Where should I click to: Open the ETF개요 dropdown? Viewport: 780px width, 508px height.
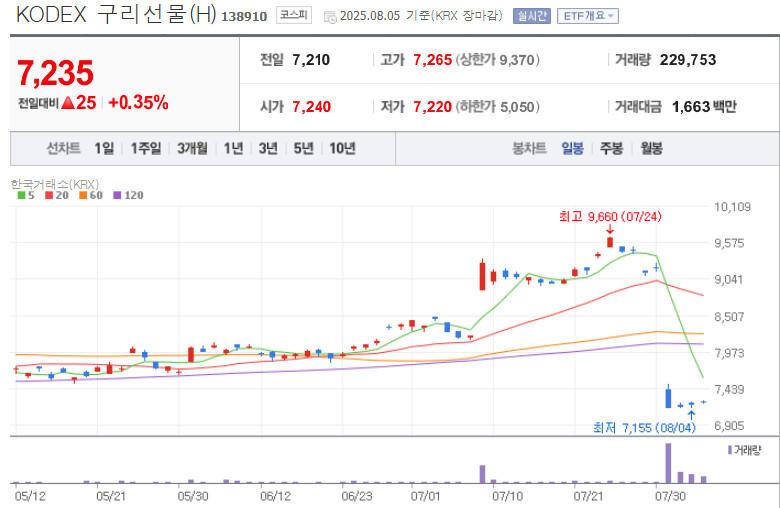pyautogui.click(x=587, y=16)
